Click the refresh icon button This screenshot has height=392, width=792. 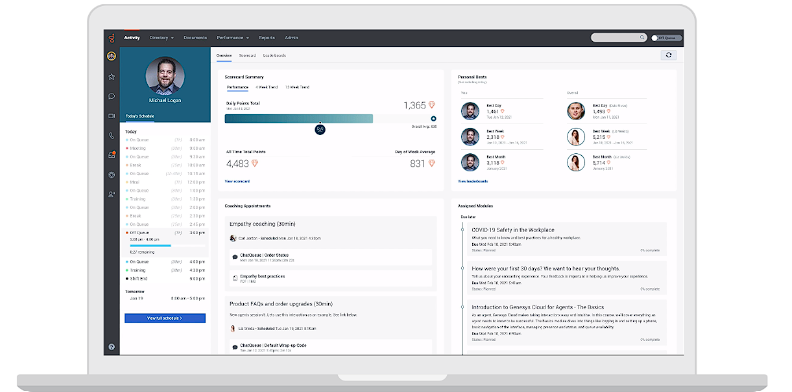click(x=668, y=55)
